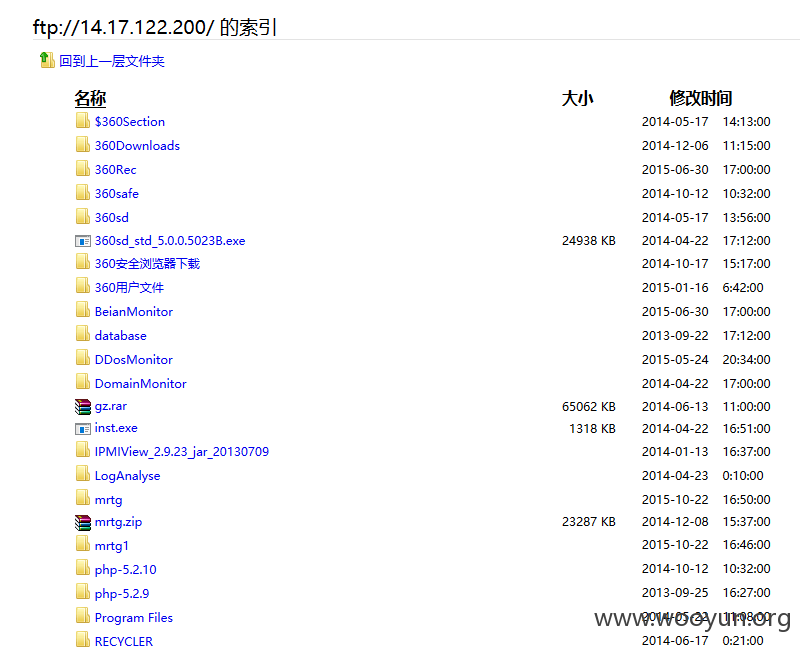
Task: Select the 2013-09-22 date of database
Action: (675, 336)
